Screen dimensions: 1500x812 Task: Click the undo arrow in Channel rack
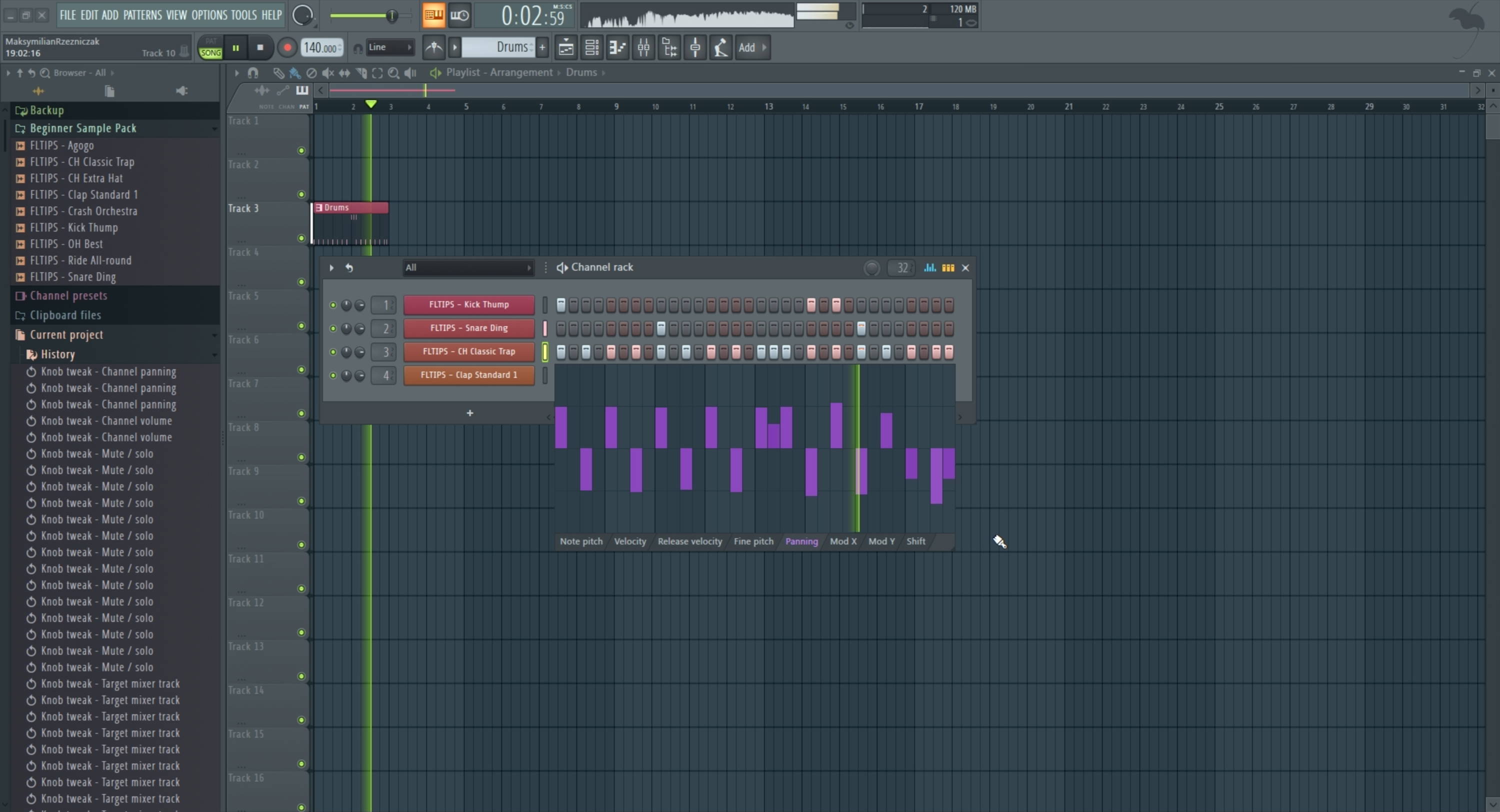349,268
